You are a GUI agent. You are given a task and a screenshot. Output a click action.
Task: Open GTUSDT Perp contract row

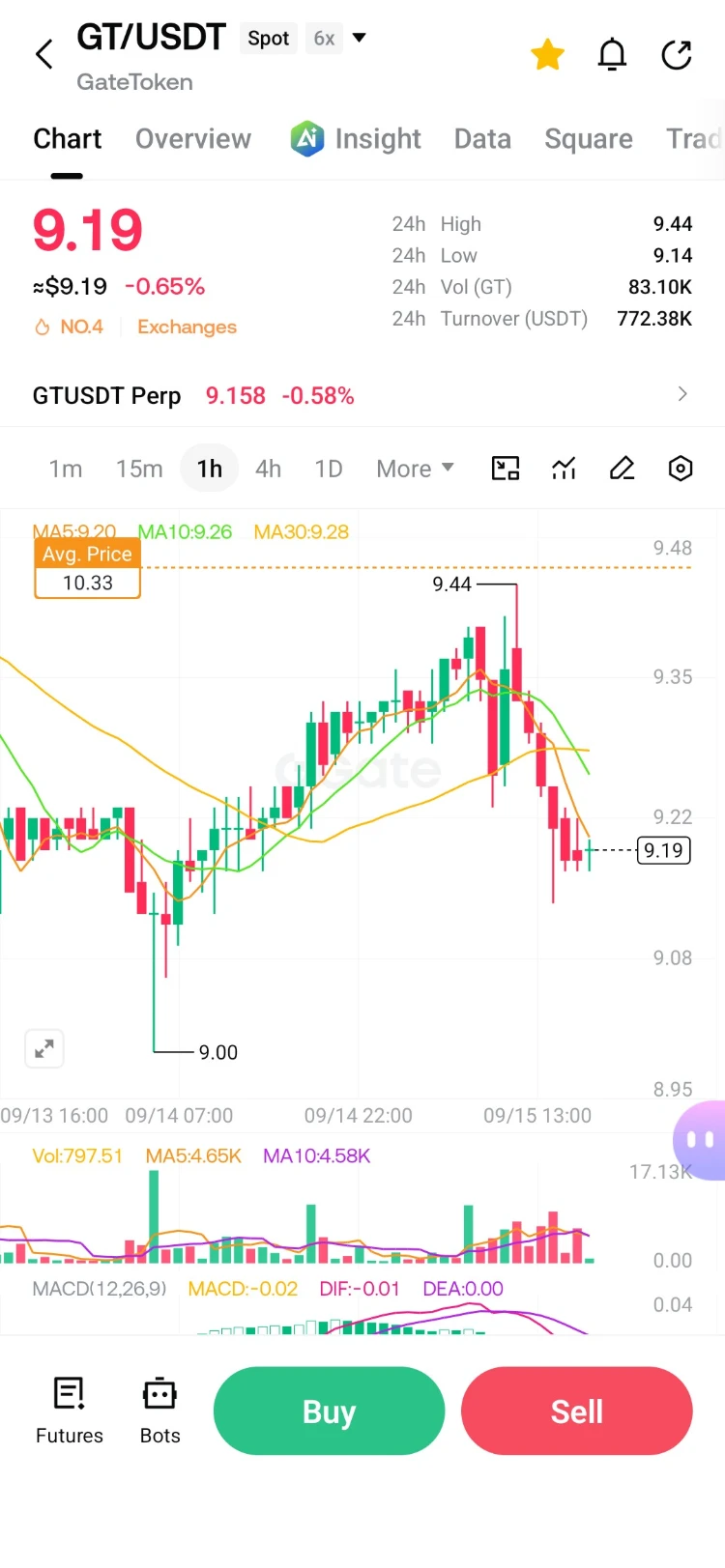(362, 395)
